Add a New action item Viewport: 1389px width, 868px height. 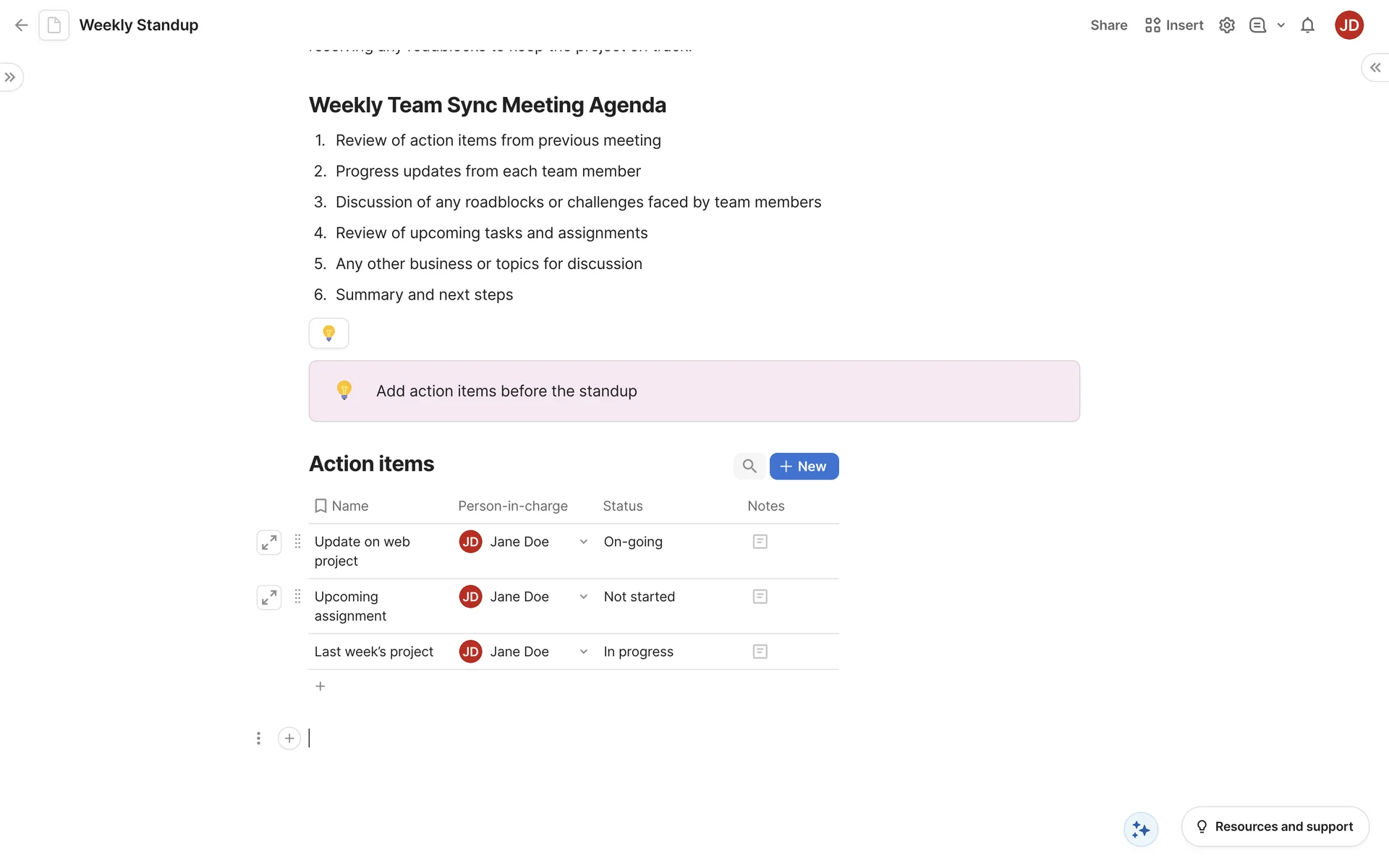click(804, 467)
